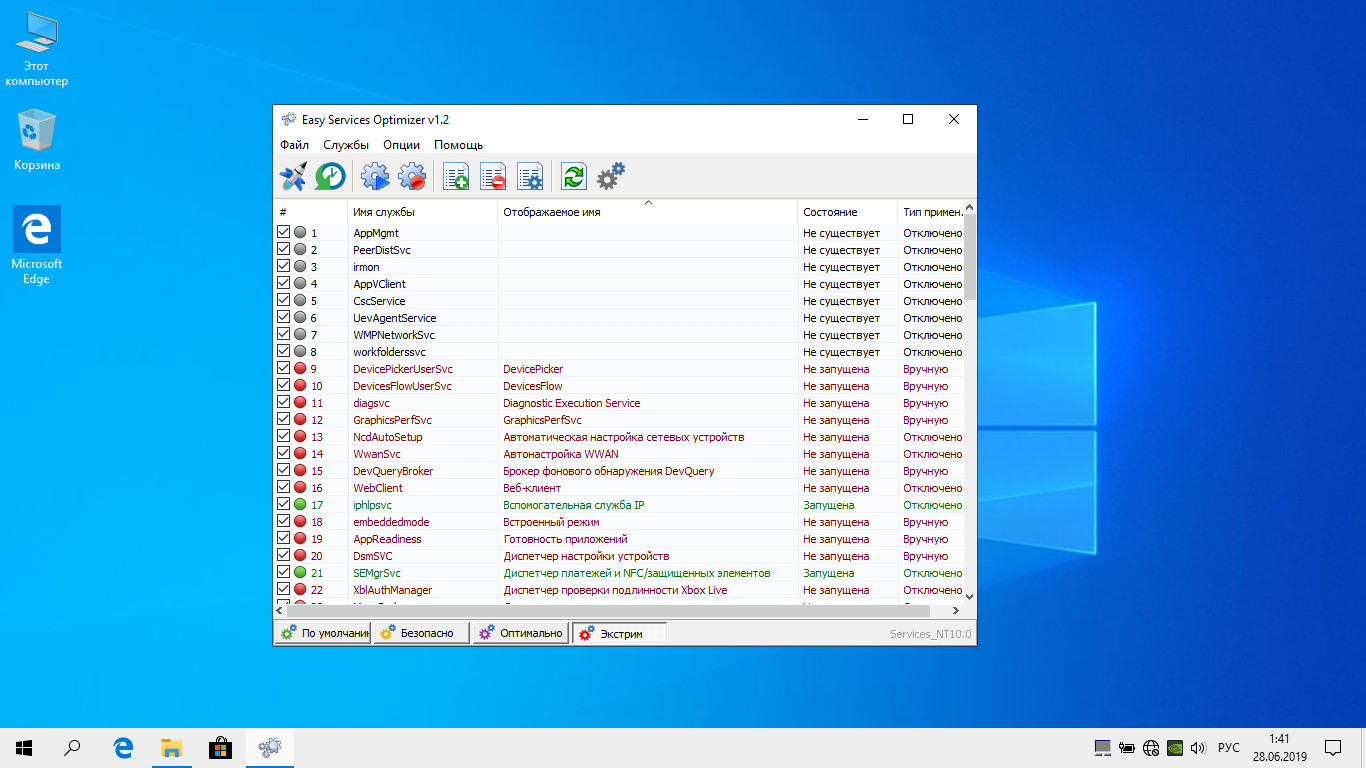The image size is (1366, 768).
Task: Select the Оптимально preset button
Action: (x=520, y=633)
